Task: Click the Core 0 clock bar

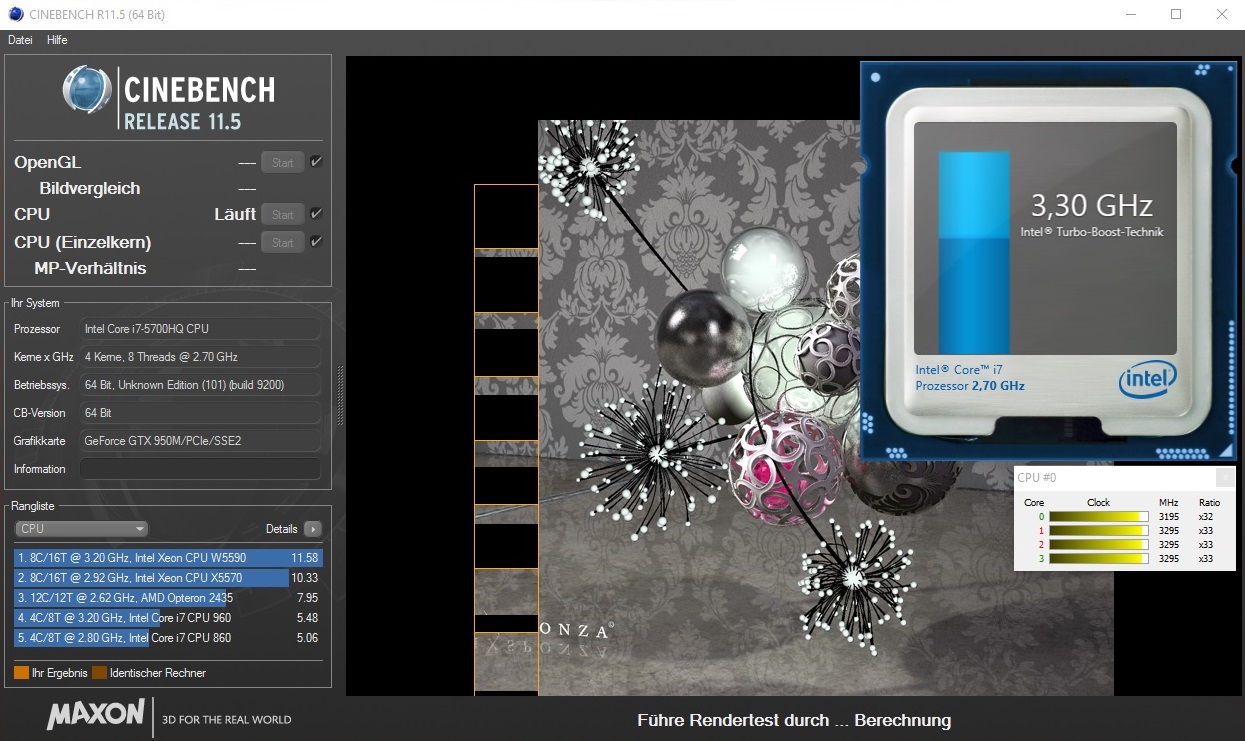Action: (1098, 516)
